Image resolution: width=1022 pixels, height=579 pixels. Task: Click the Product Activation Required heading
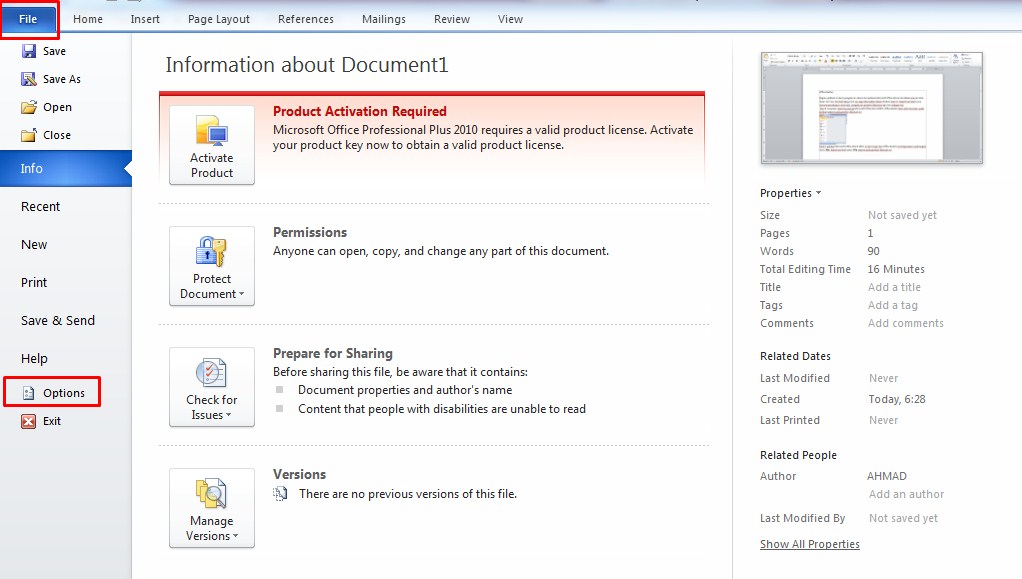pos(360,111)
